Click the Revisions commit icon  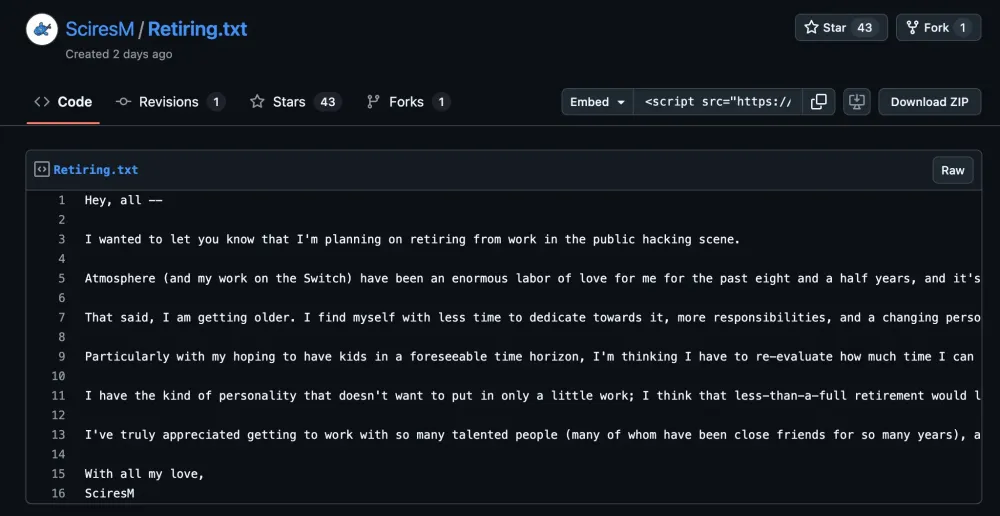(x=124, y=102)
